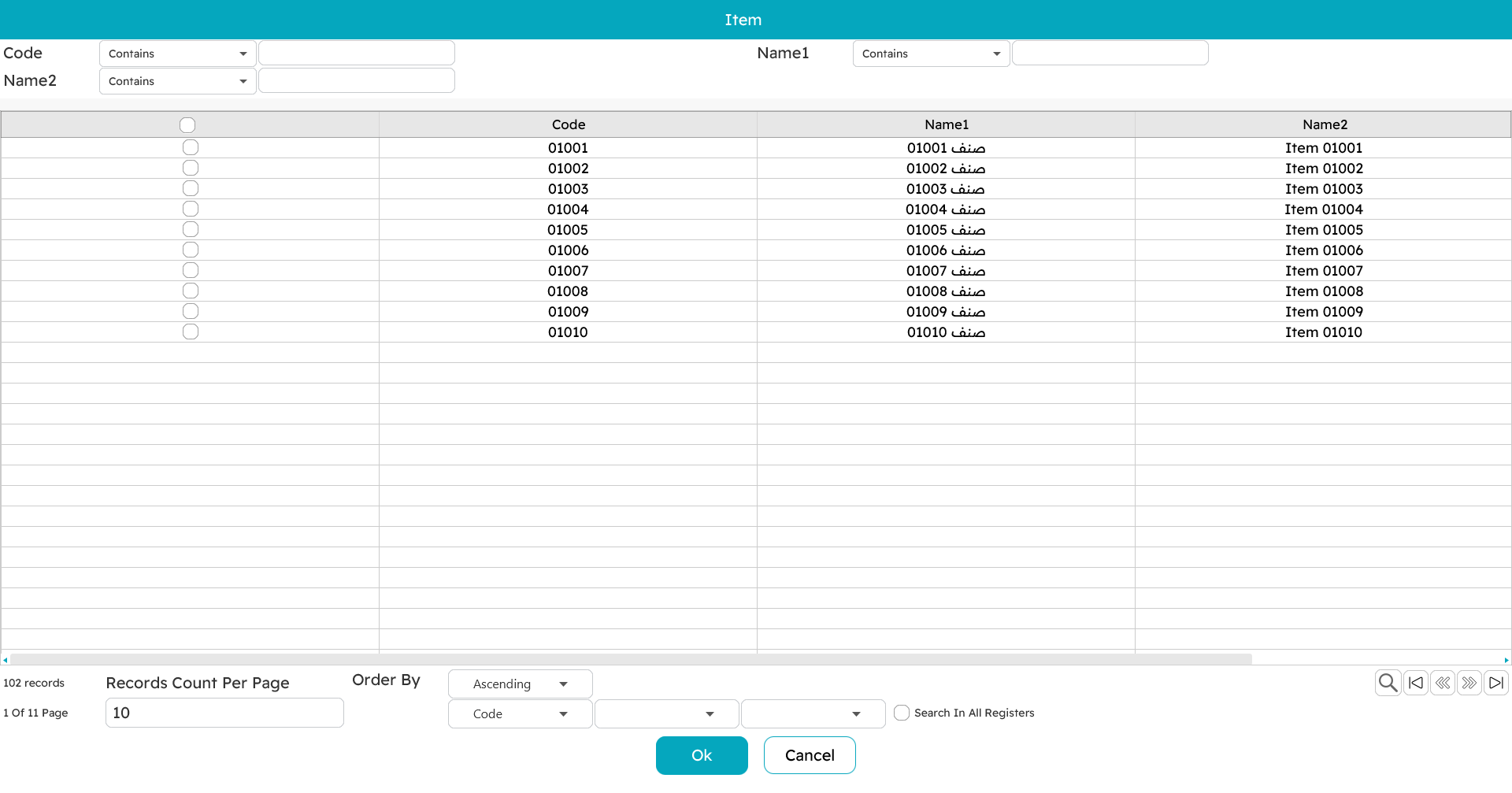Viewport: 1512px width, 793px height.
Task: Open the Order By Code dropdown
Action: click(x=521, y=713)
